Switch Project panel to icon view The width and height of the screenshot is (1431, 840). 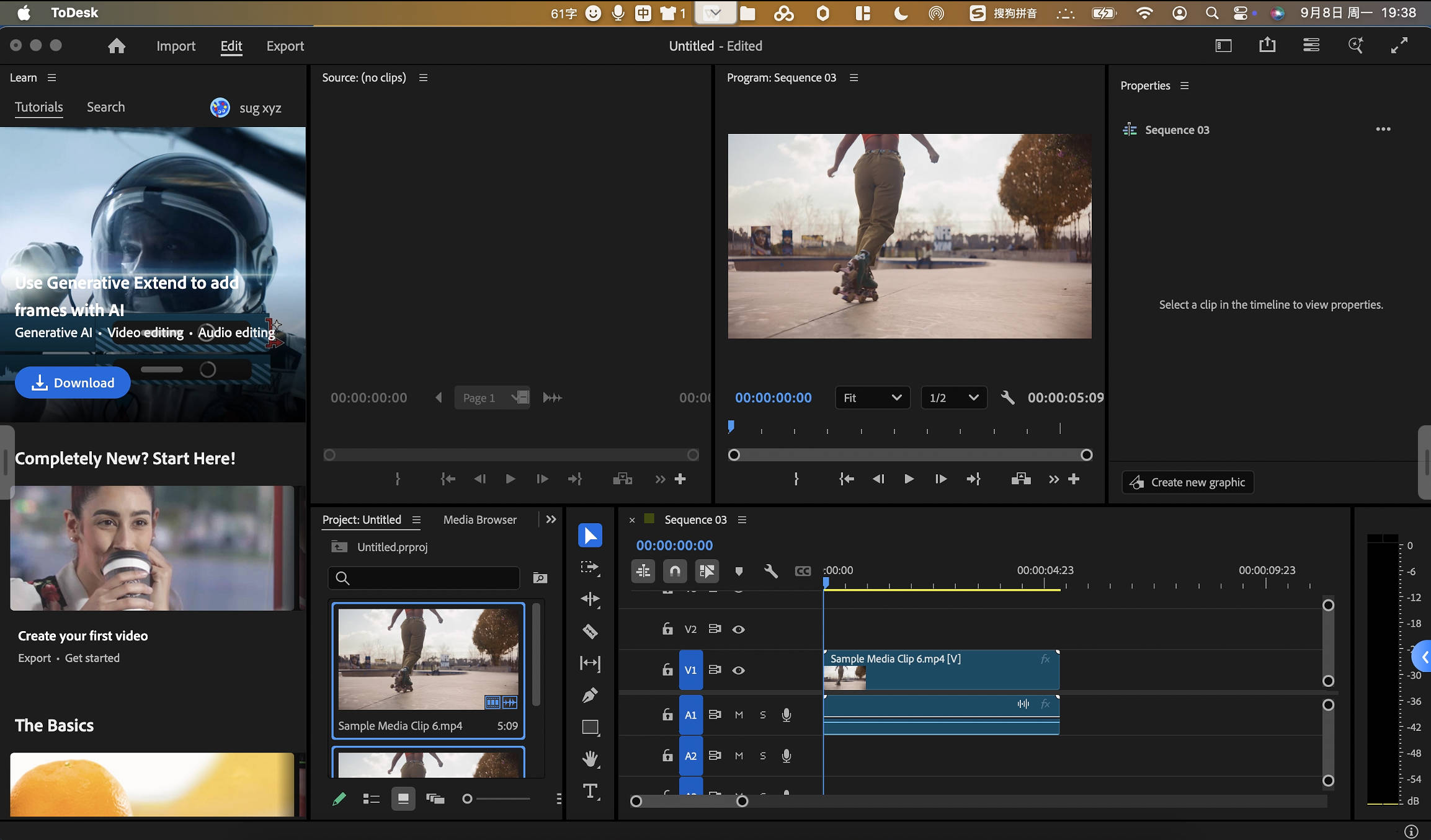pos(403,799)
